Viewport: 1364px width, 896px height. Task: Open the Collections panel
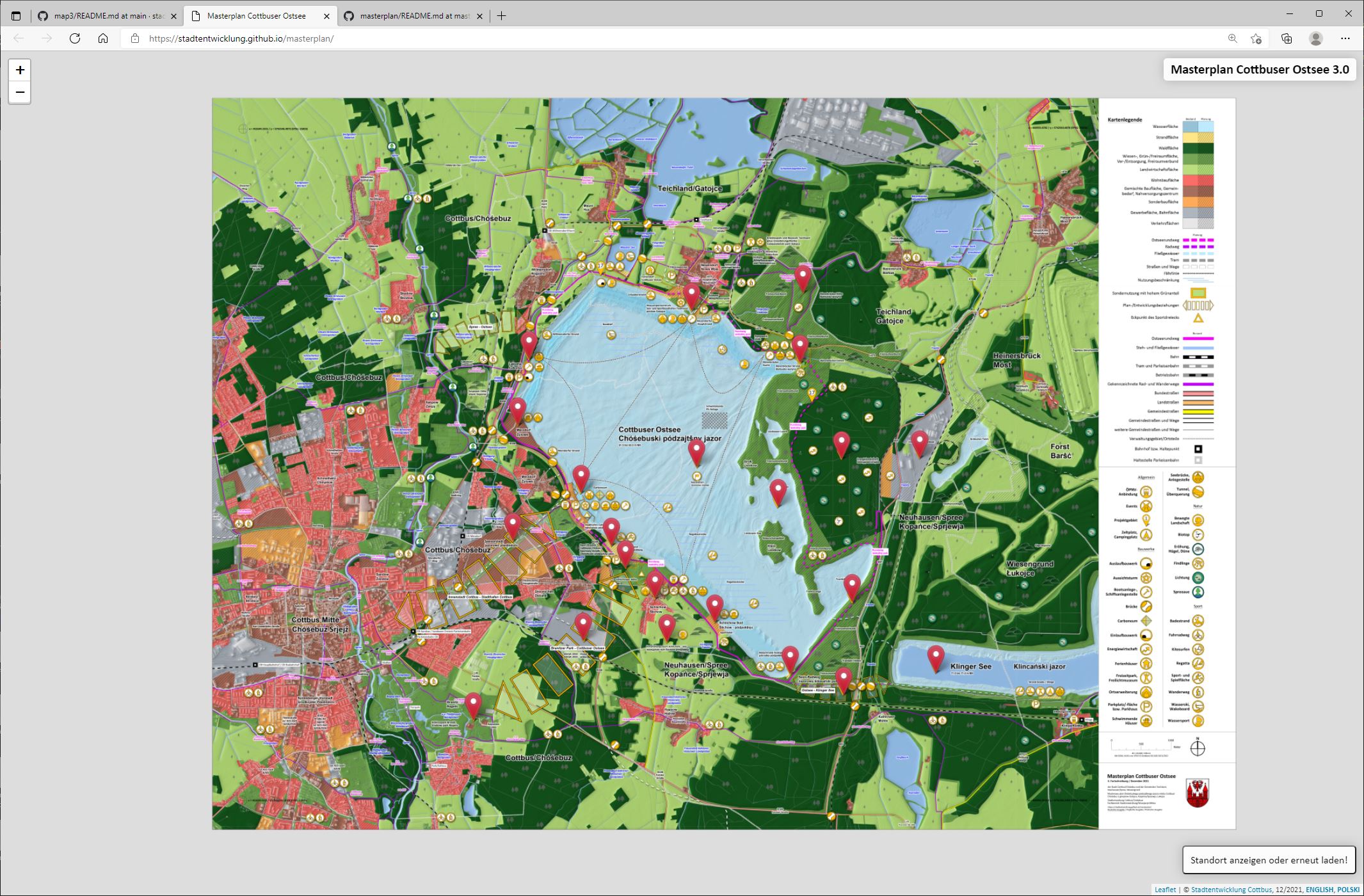point(1287,38)
